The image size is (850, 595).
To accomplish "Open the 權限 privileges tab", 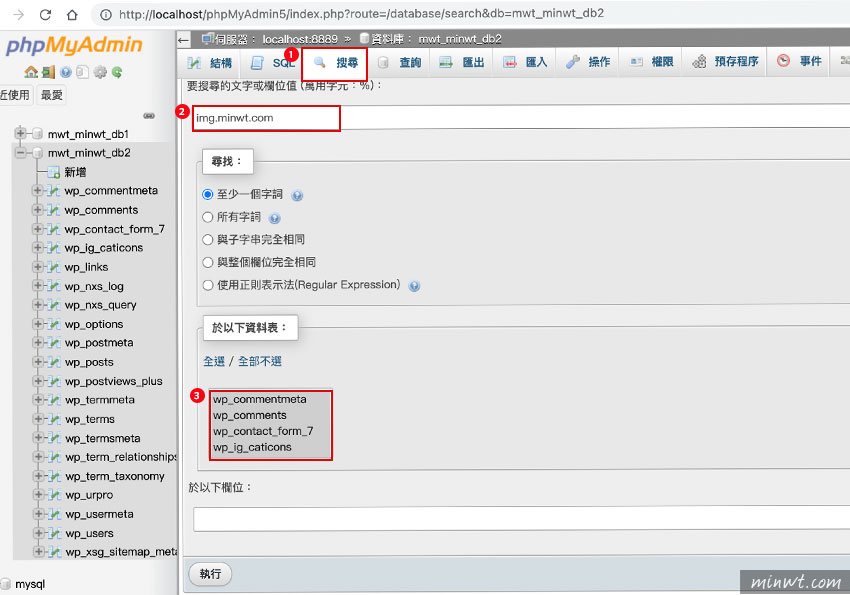I will click(x=652, y=63).
